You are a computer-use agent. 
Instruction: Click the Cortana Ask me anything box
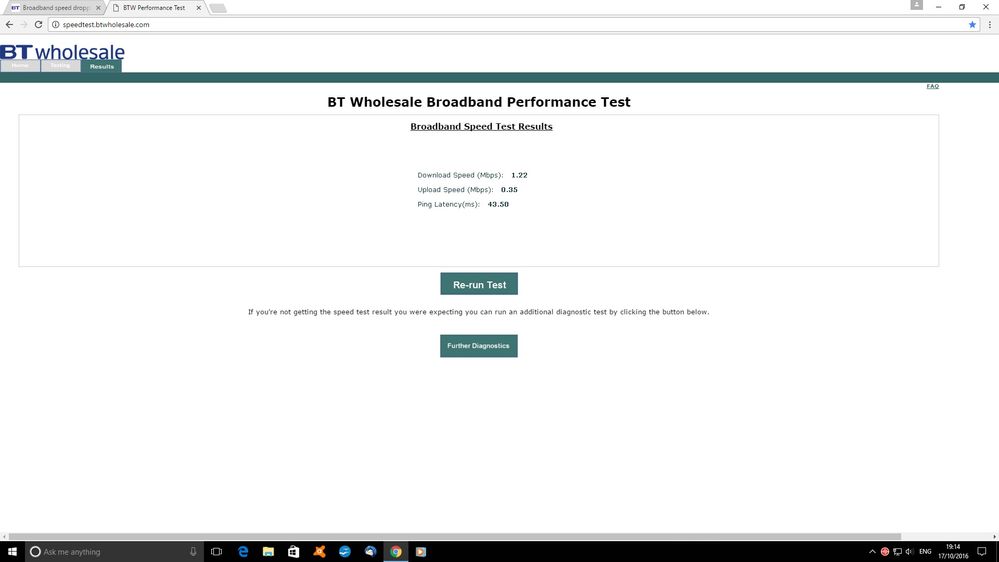click(115, 552)
